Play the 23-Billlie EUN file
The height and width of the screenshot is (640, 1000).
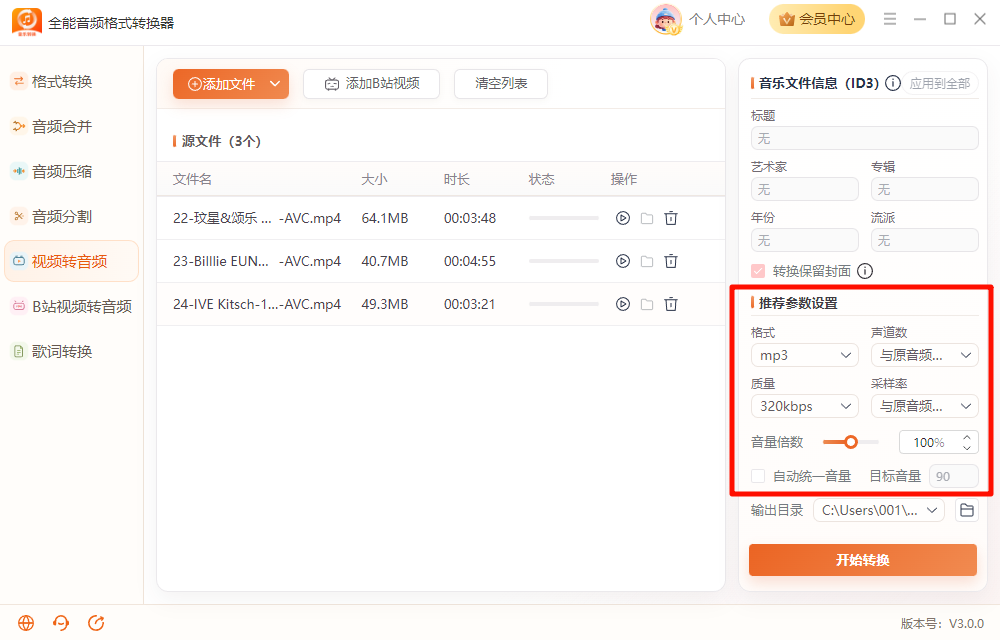[622, 261]
